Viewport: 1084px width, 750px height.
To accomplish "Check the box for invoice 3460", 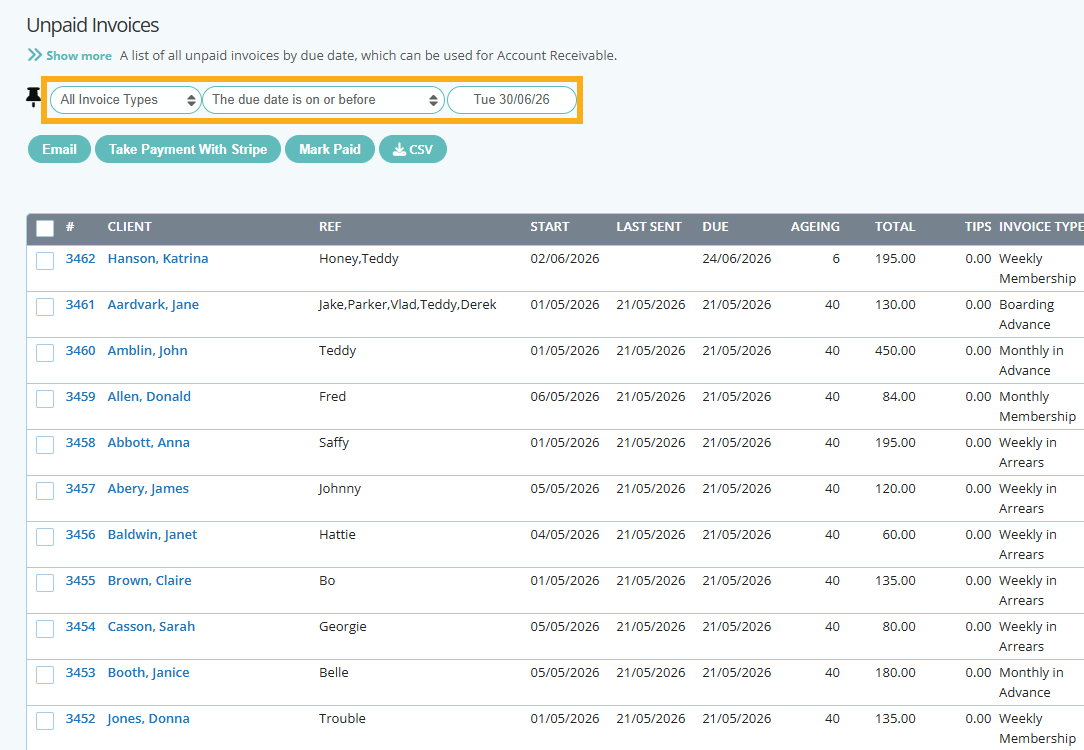I will tap(45, 353).
